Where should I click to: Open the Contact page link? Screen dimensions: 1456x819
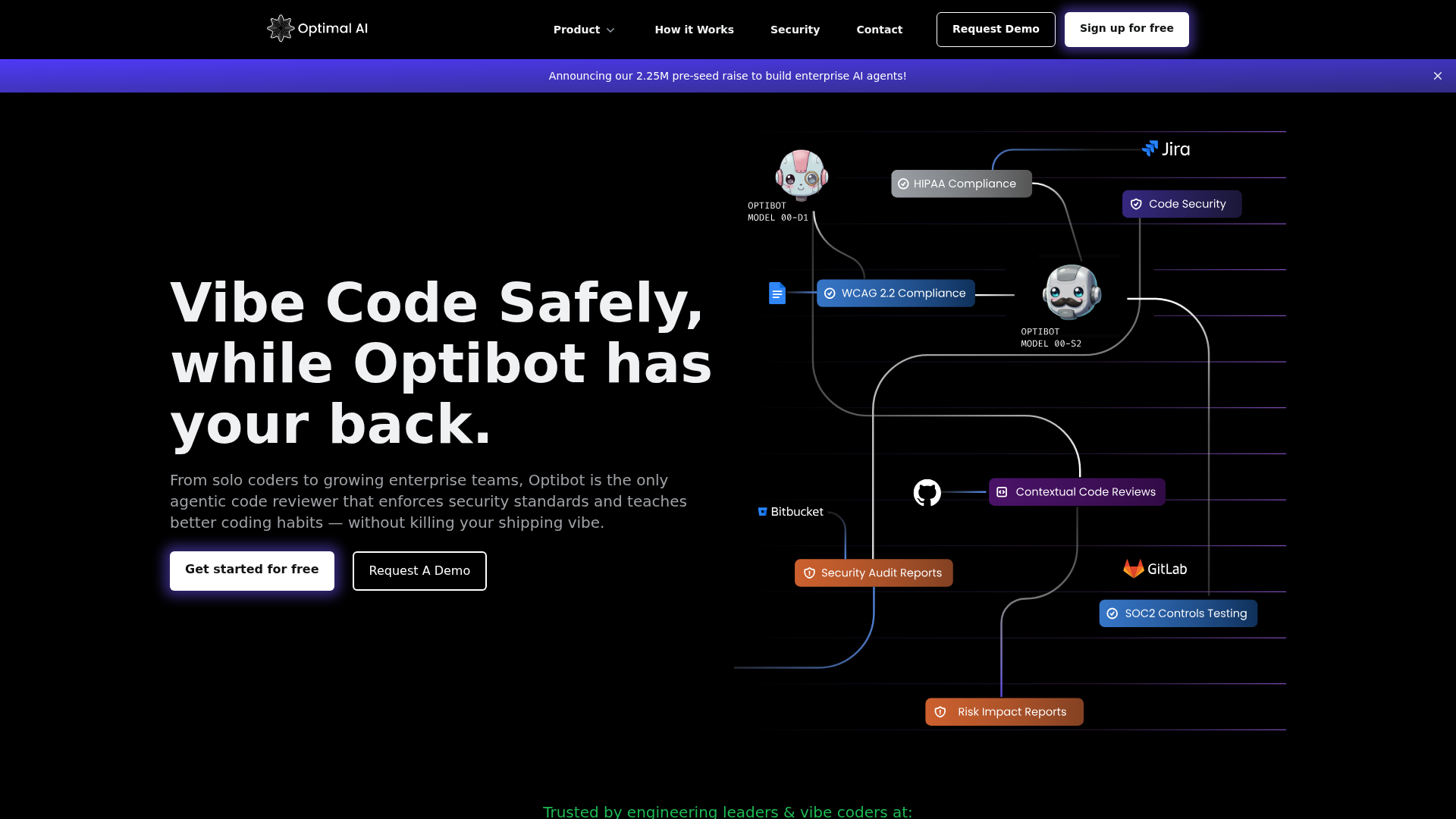(x=879, y=30)
